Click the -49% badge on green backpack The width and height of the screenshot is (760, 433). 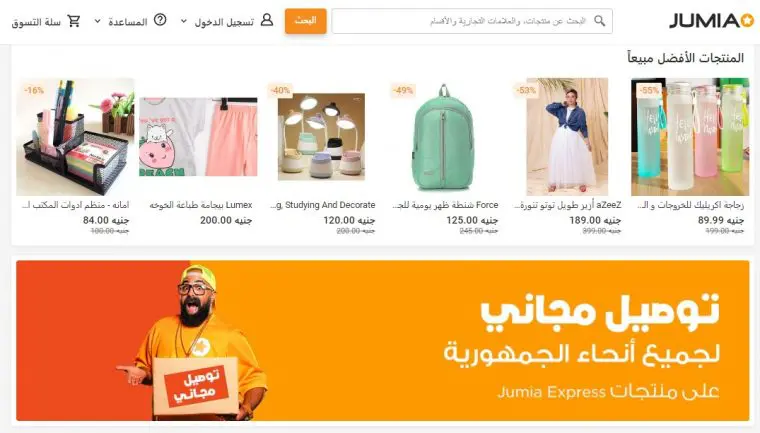[403, 90]
